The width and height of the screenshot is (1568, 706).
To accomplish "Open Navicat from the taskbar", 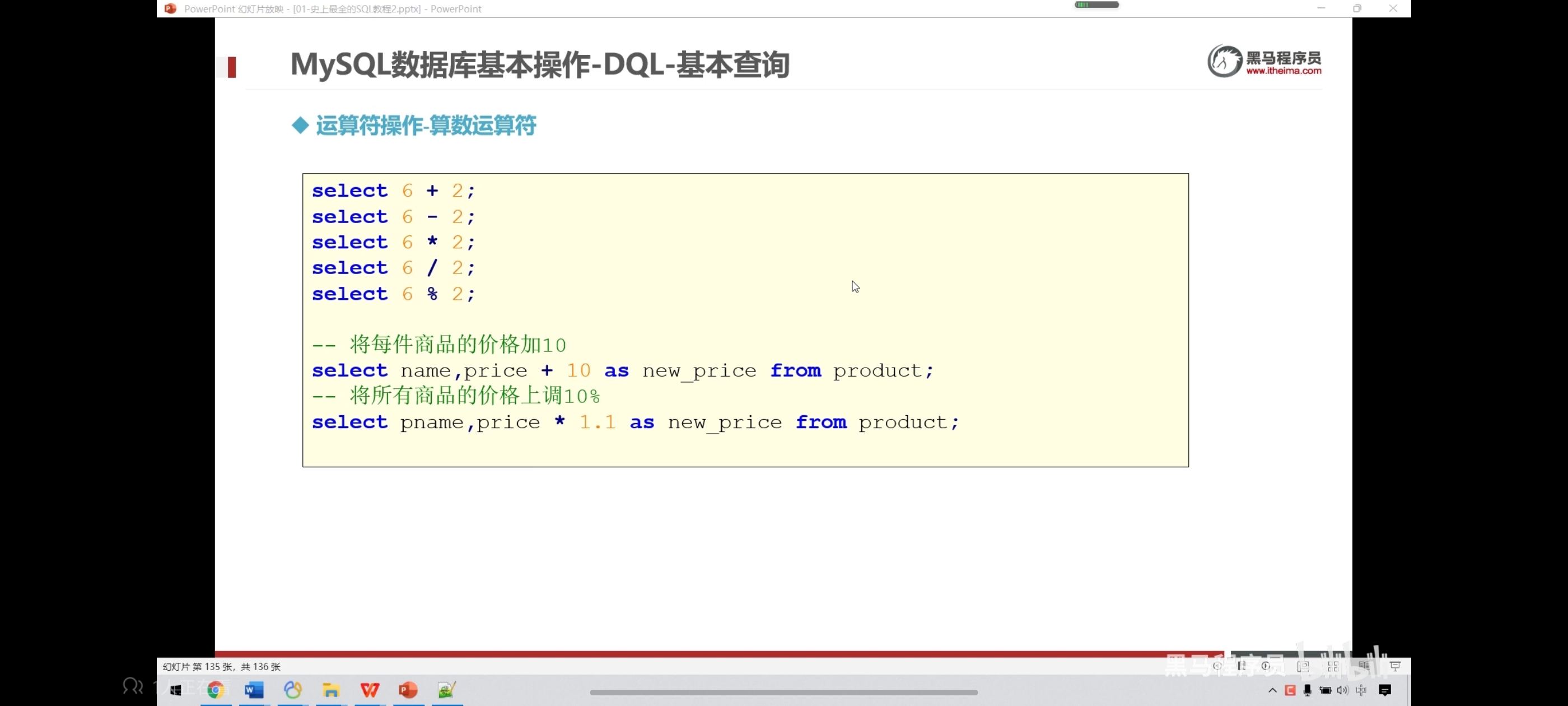I will pyautogui.click(x=293, y=690).
